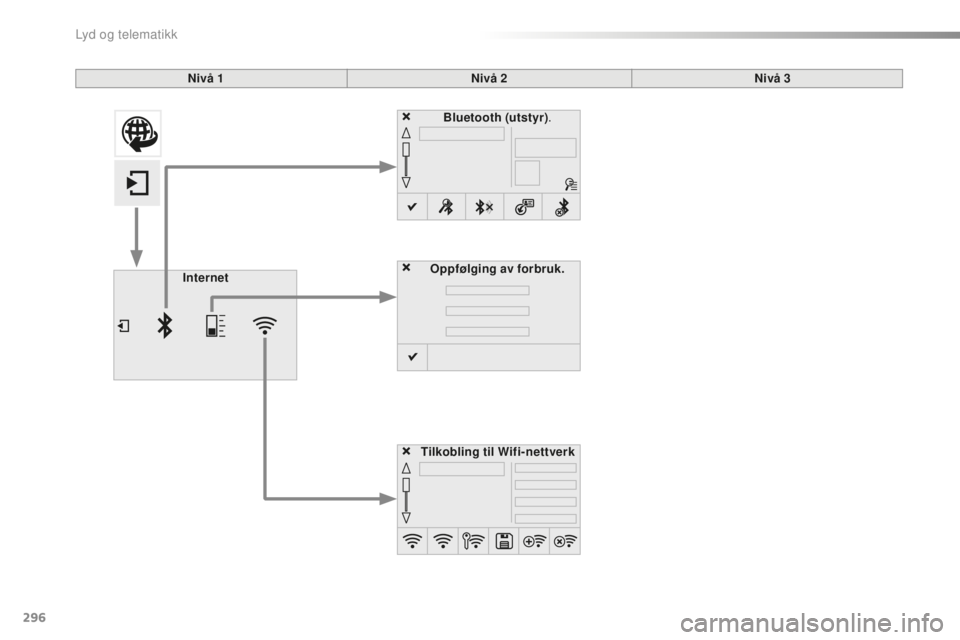The image size is (960, 640).
Task: Select the Nivå 2 column header
Action: coord(489,78)
